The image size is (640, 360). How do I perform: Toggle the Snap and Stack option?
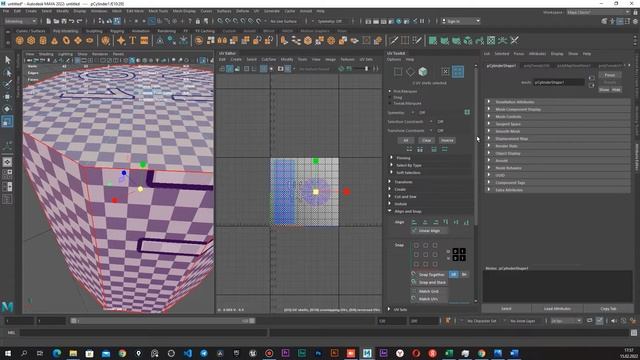[429, 282]
